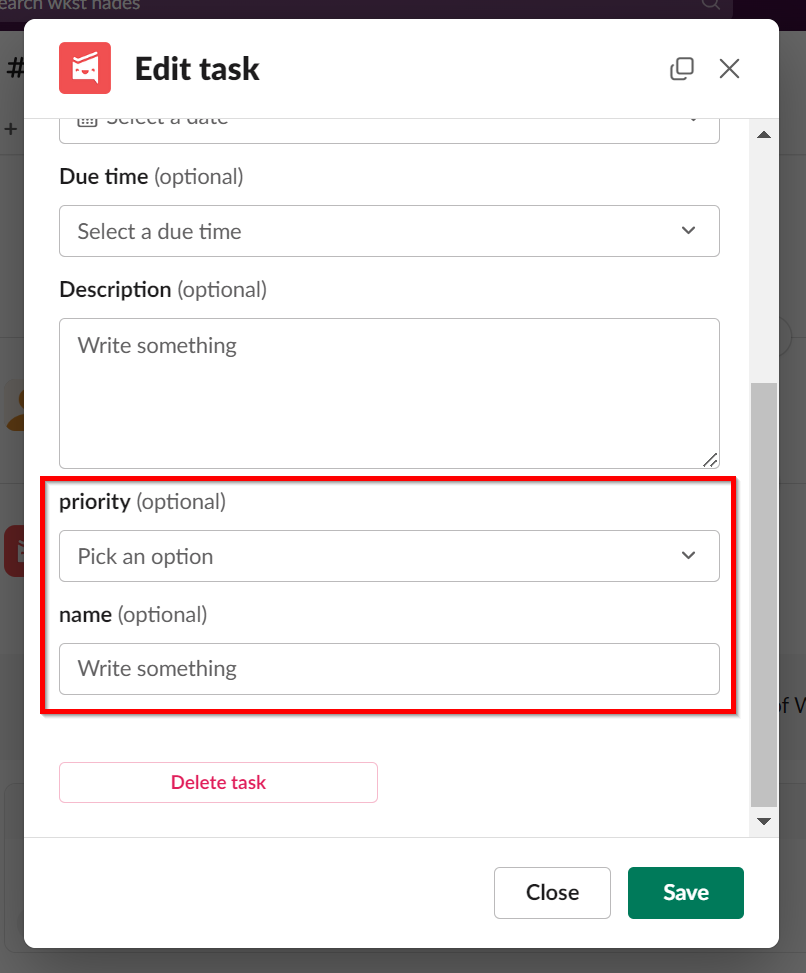Click the Description (optional) label
Viewport: 806px width, 973px height.
point(163,290)
